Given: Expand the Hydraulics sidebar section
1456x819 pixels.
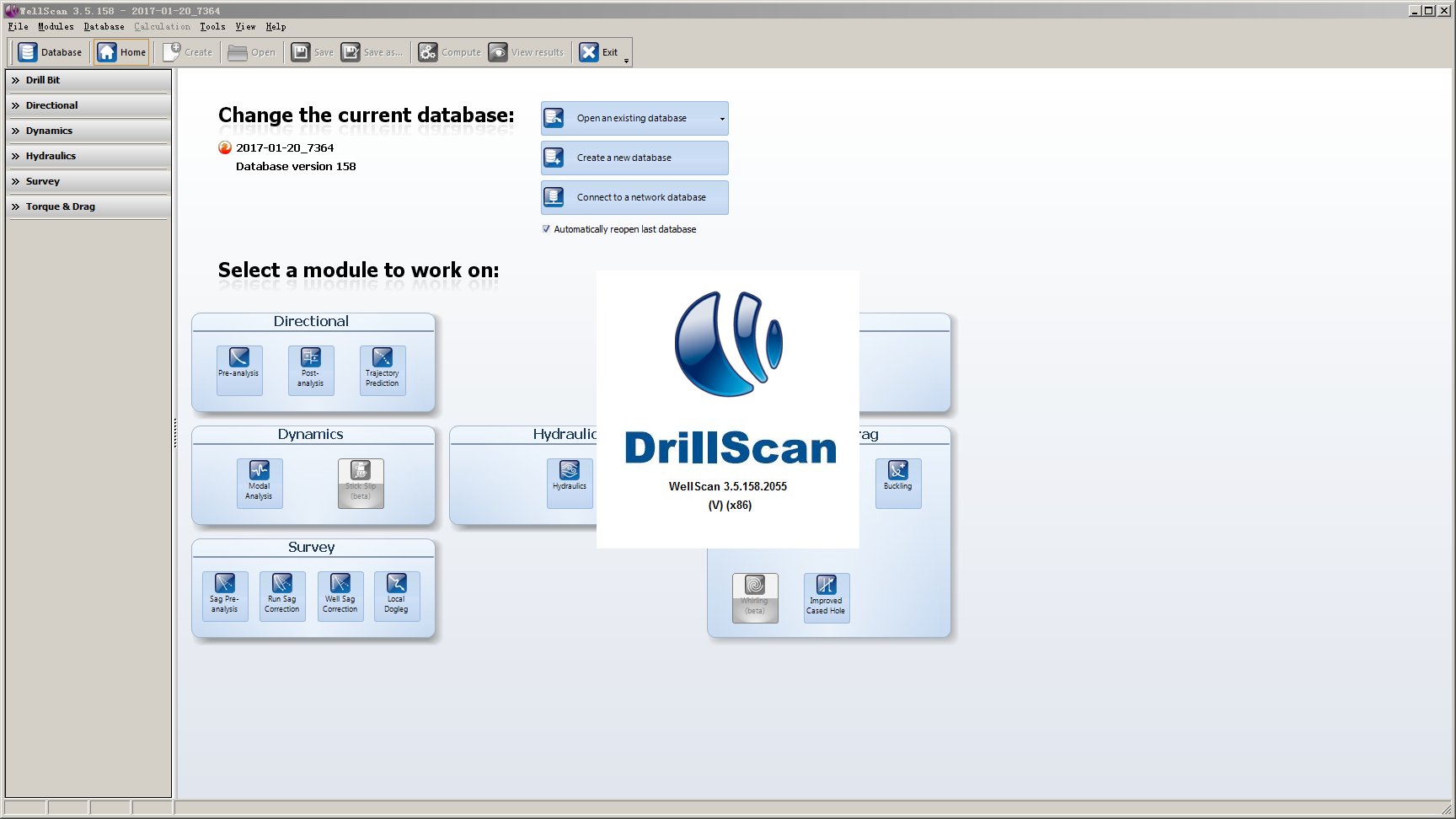Looking at the screenshot, I should point(88,156).
